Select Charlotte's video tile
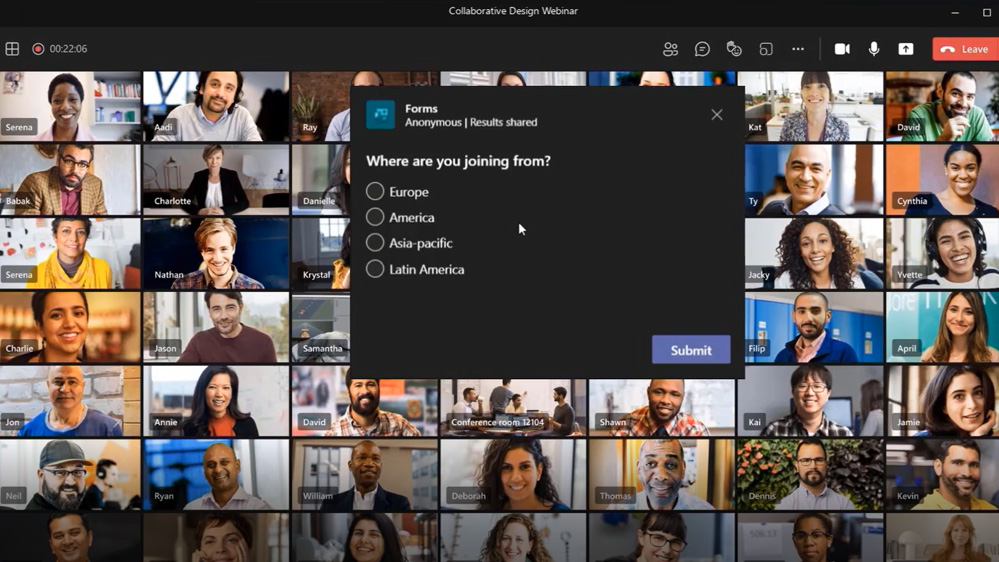 click(216, 180)
